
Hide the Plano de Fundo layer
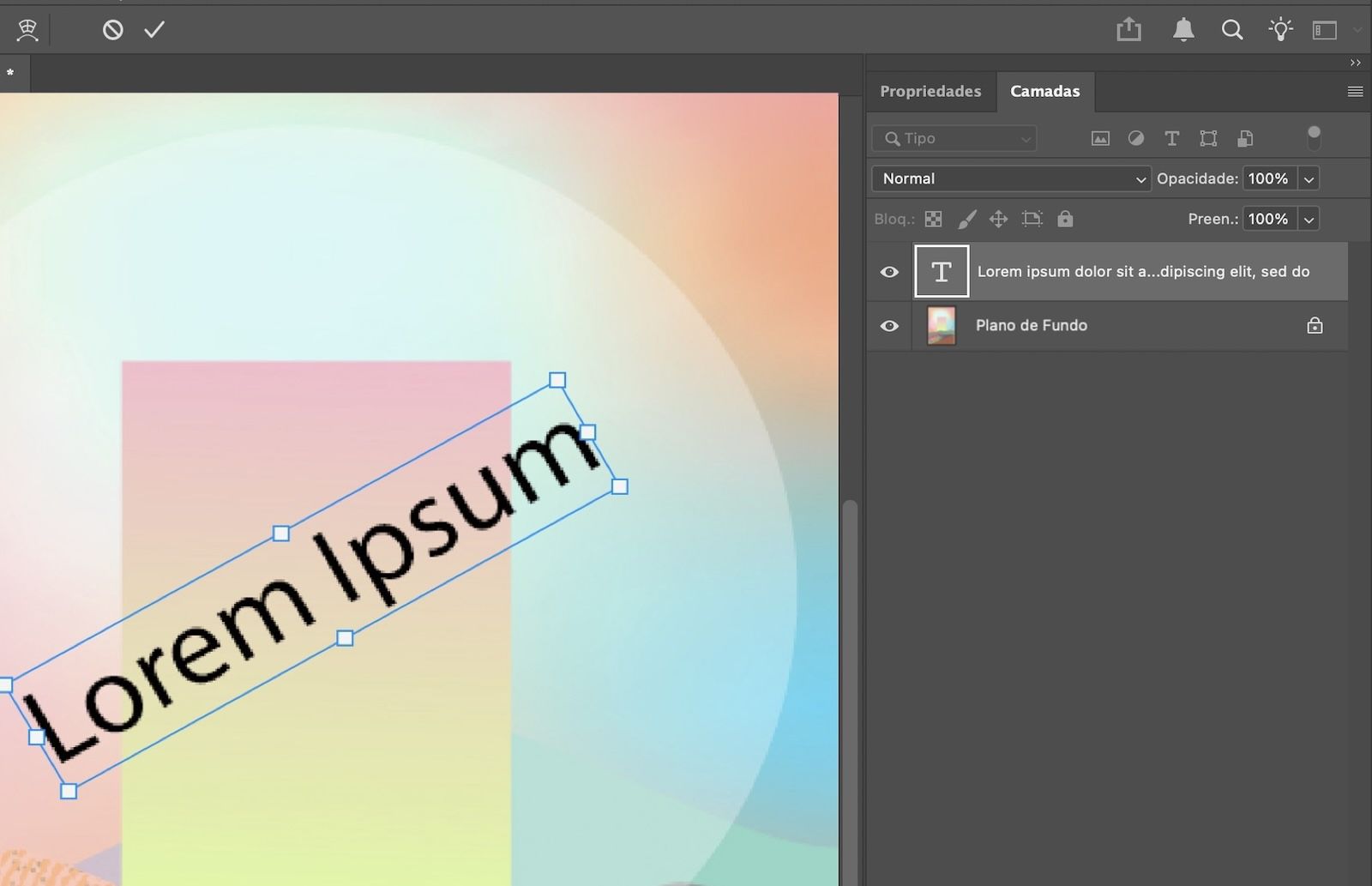coord(889,326)
